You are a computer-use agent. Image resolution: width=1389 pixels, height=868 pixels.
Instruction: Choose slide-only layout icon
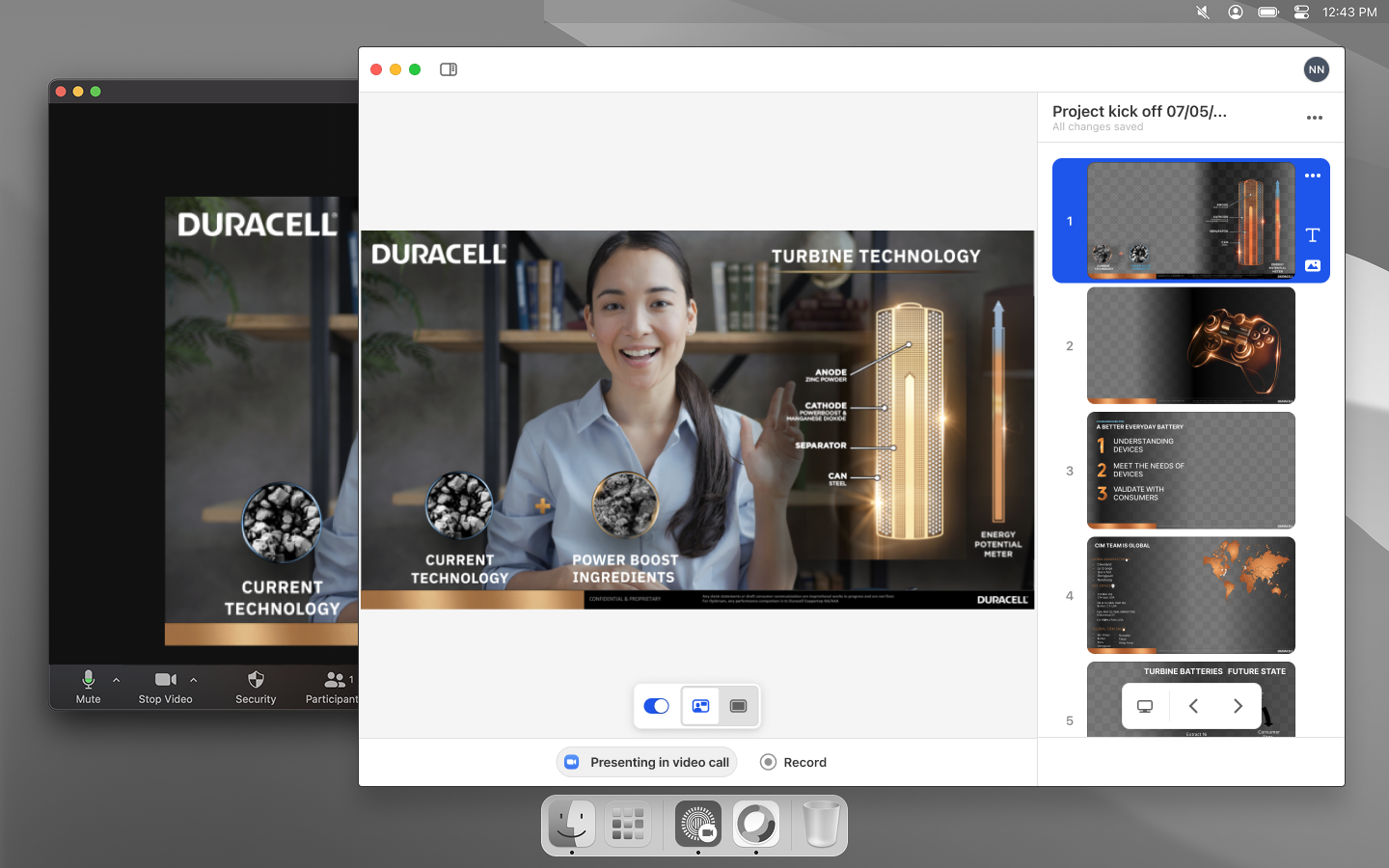(739, 706)
